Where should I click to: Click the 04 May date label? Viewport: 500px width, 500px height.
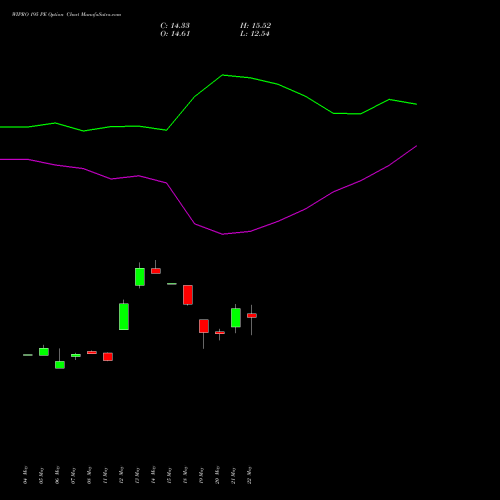(26, 475)
